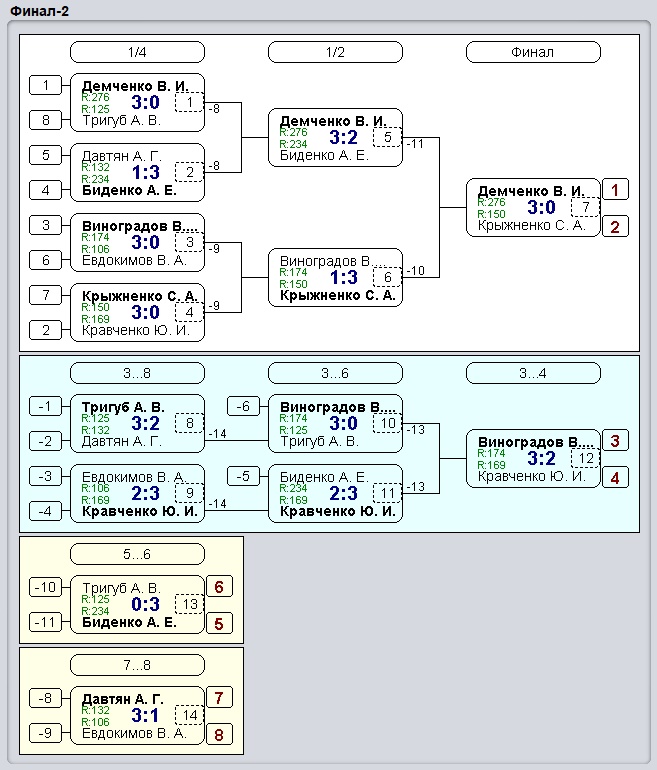Click seed box 8 left of Тригуб quarterfinal
Image resolution: width=657 pixels, height=770 pixels.
coord(46,120)
